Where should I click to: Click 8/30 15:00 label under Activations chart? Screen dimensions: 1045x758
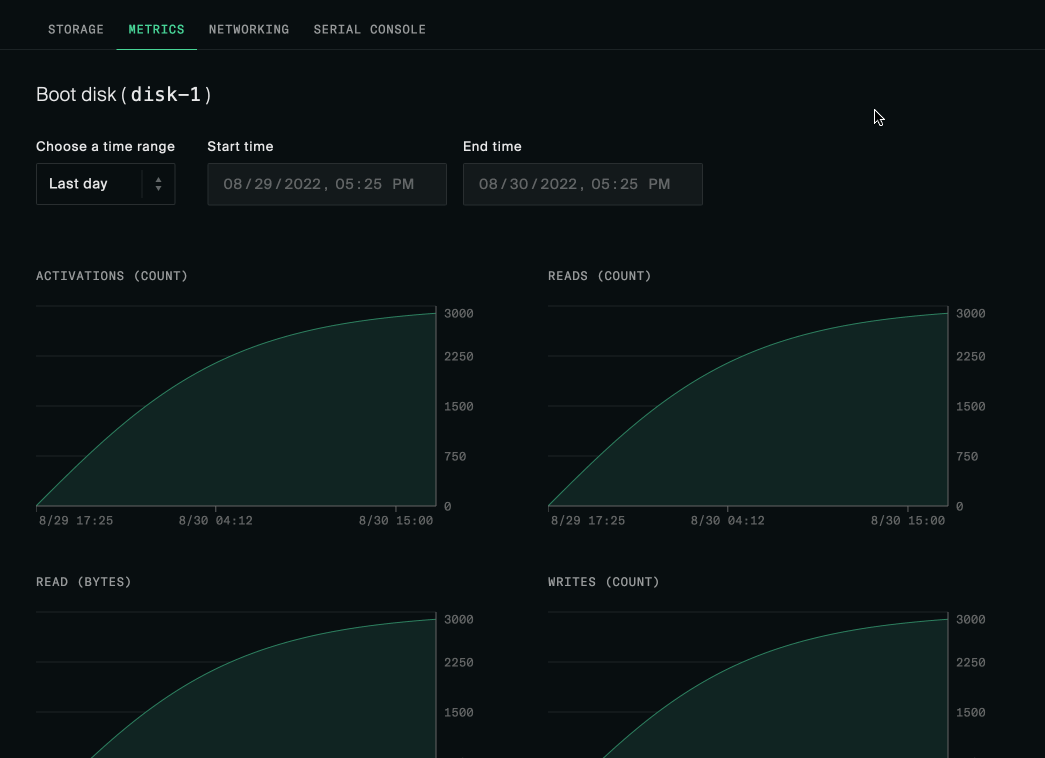396,521
